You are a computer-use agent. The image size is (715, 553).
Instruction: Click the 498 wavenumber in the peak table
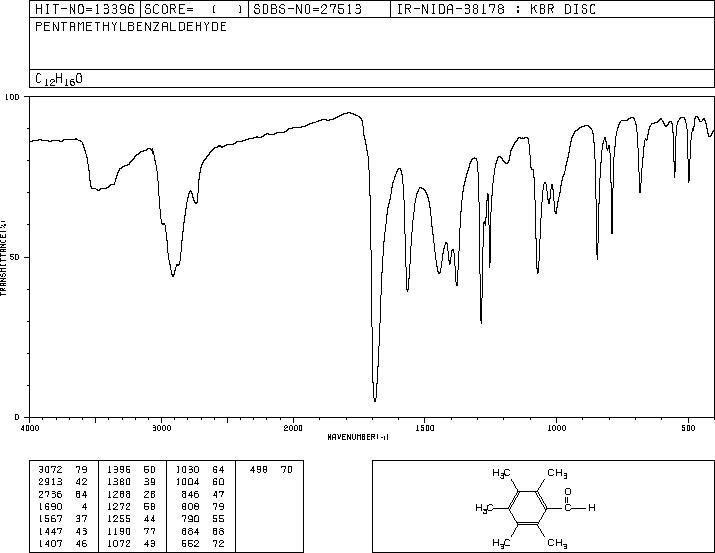259,470
